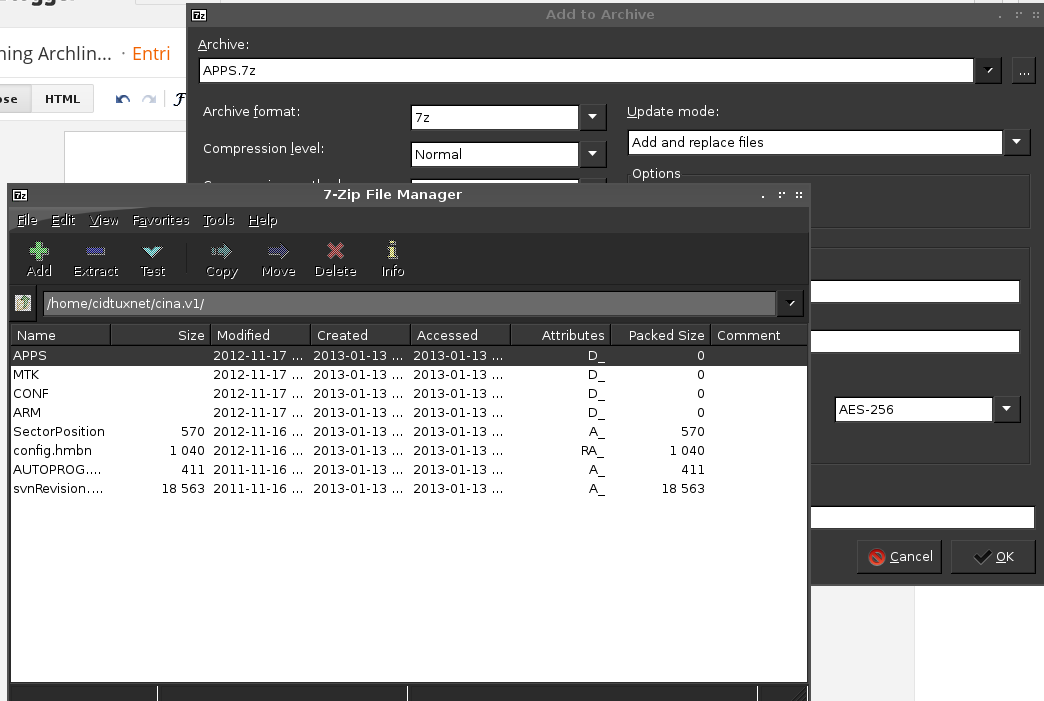The height and width of the screenshot is (701, 1044).
Task: Click the Compression level Normal field
Action: point(495,154)
